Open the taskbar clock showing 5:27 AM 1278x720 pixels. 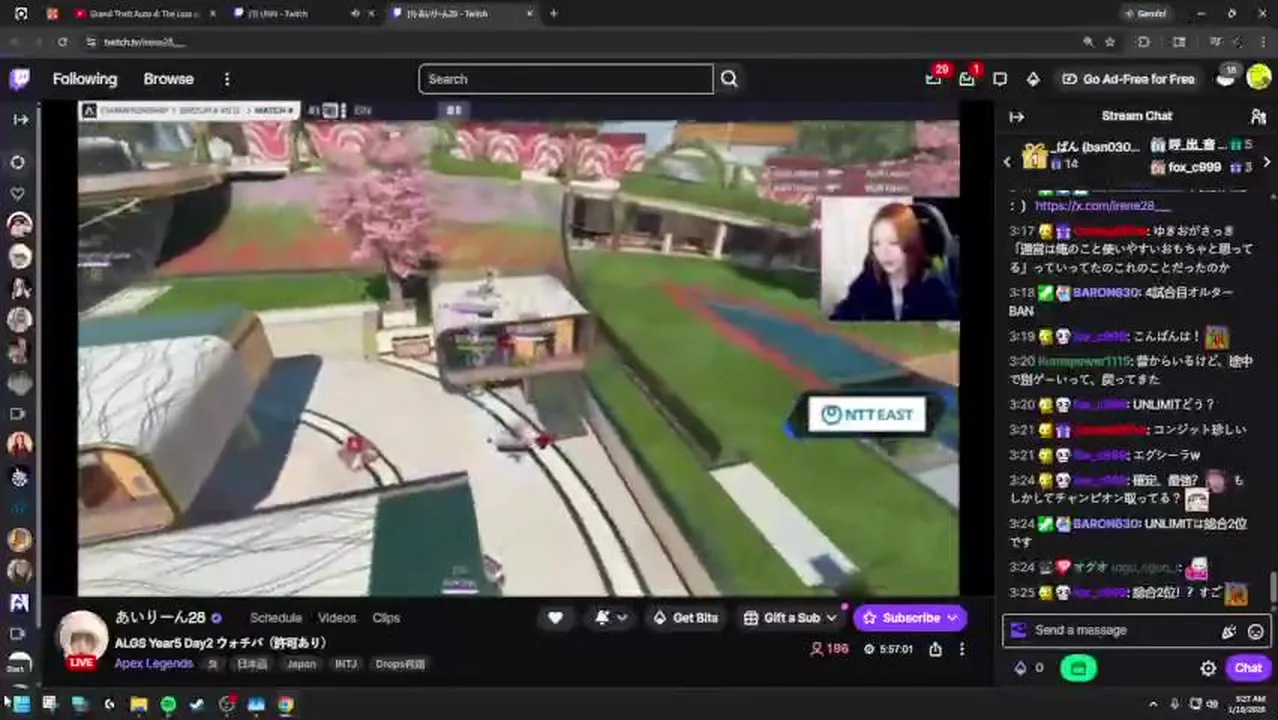[1249, 704]
